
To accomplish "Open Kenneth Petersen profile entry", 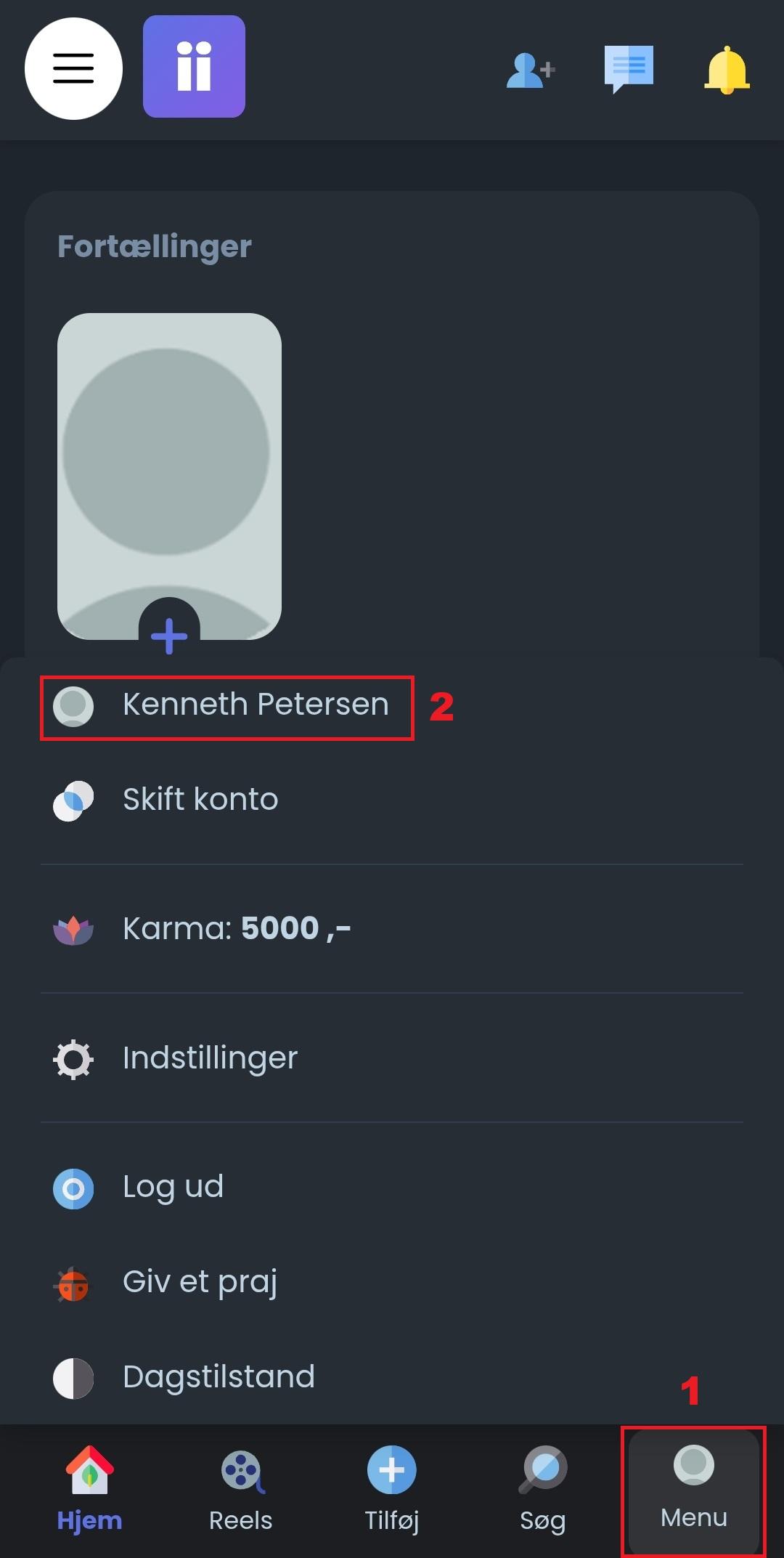I will tap(254, 705).
